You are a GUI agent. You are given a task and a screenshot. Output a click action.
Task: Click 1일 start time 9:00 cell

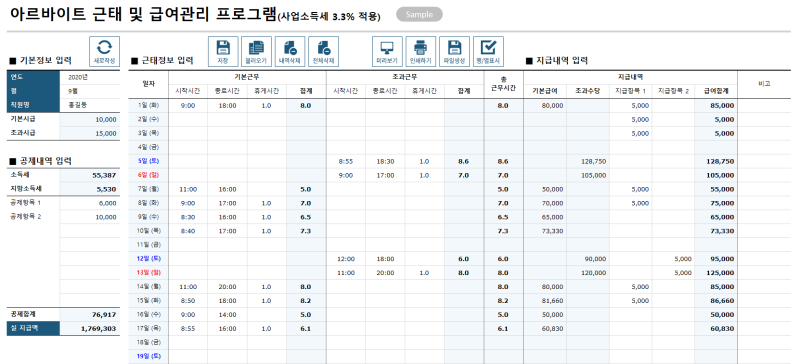(188, 106)
